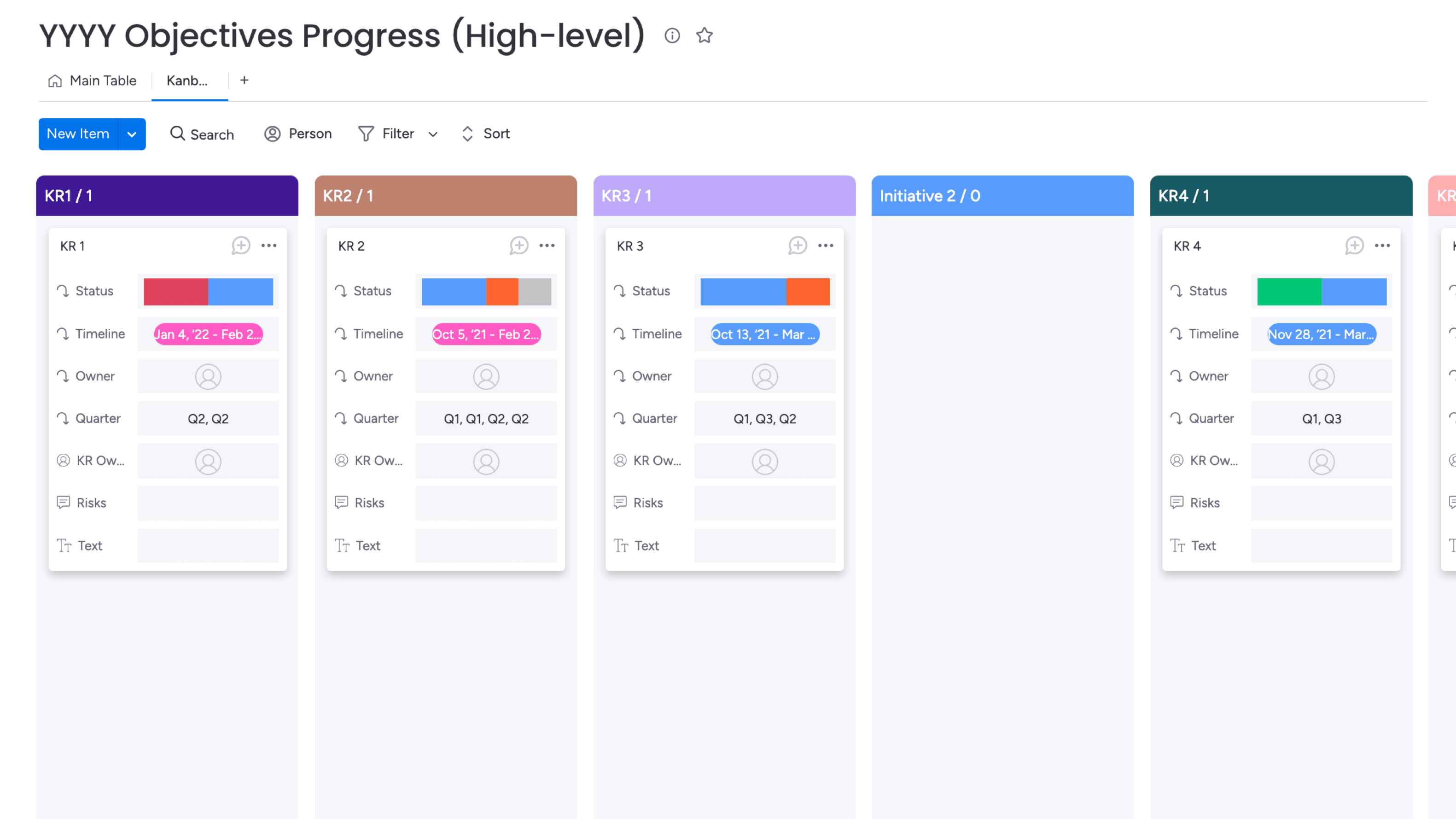Click the Risks speech bubble icon on KR 1
1456x819 pixels.
coord(63,502)
